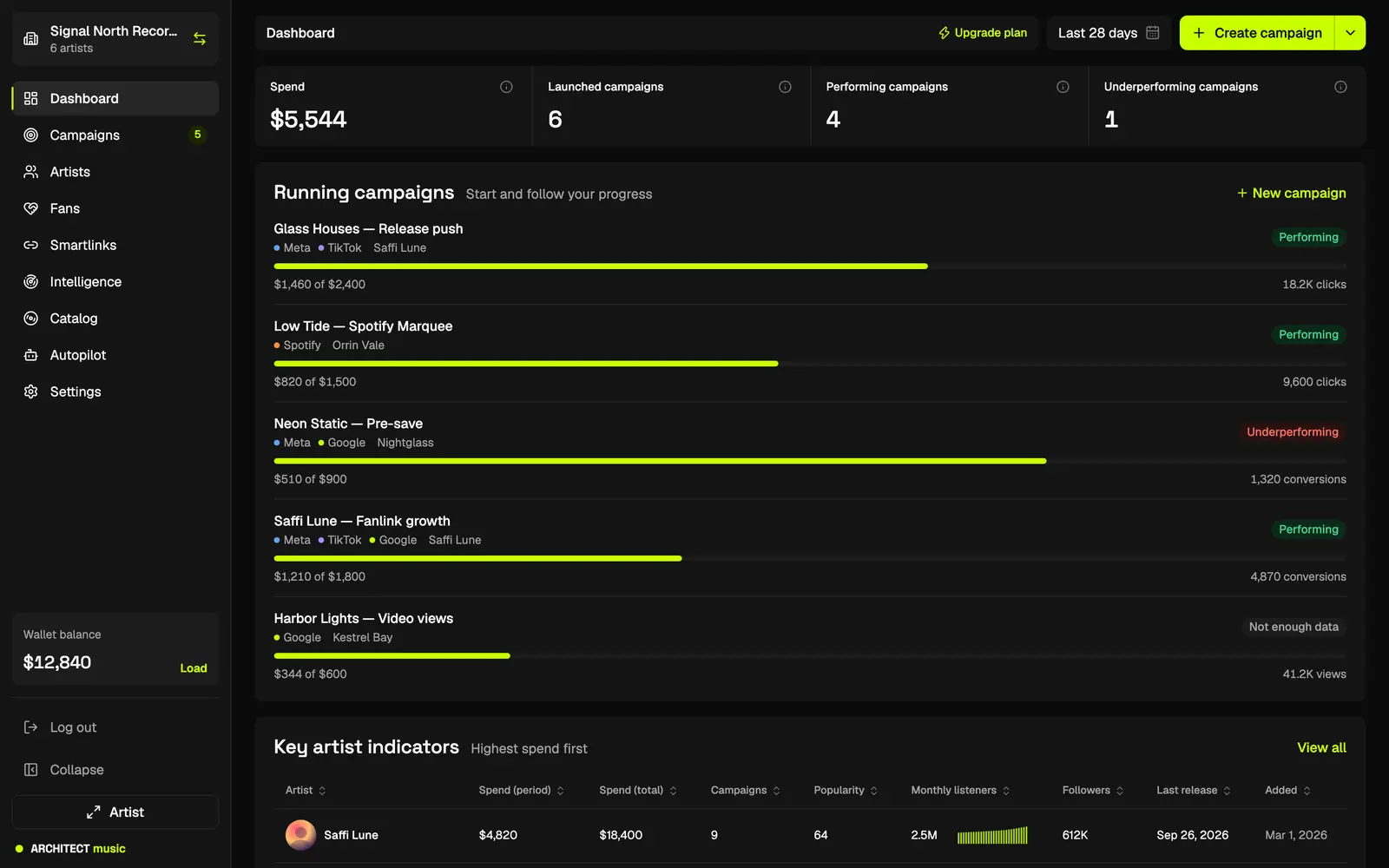Start a New campaign from Running campaigns
Viewport: 1389px width, 868px height.
click(1292, 194)
